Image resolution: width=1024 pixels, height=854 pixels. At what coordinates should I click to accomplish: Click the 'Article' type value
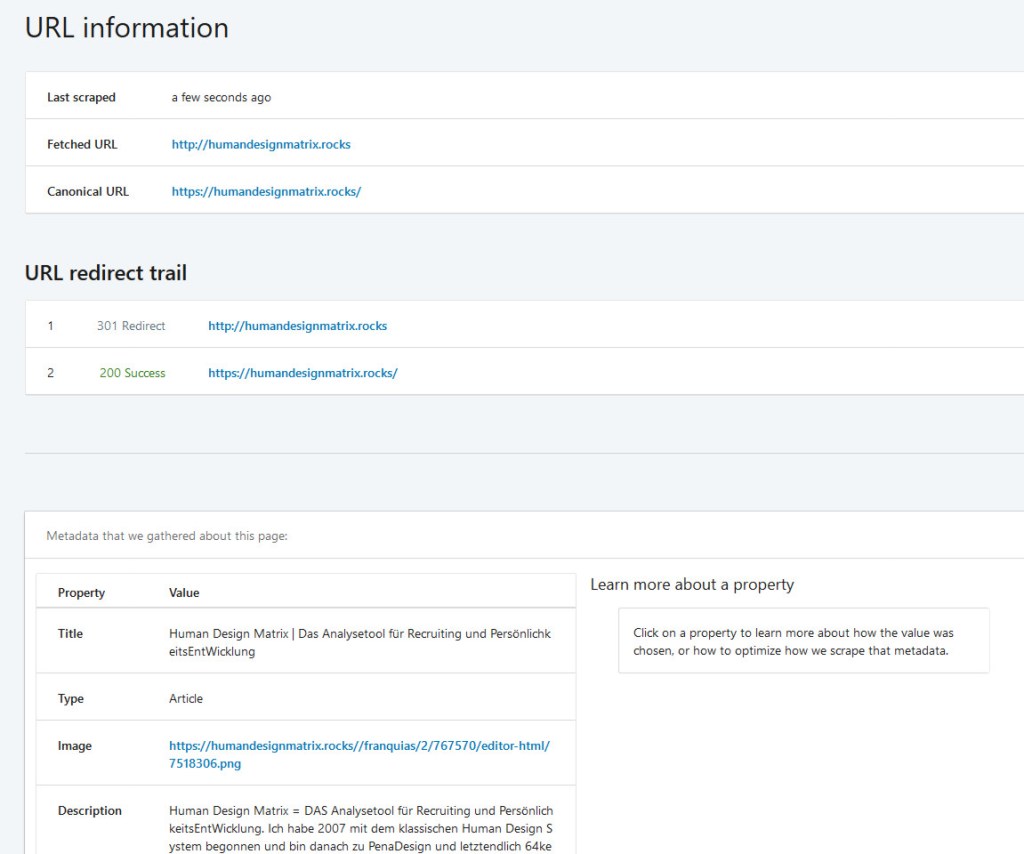(x=186, y=698)
